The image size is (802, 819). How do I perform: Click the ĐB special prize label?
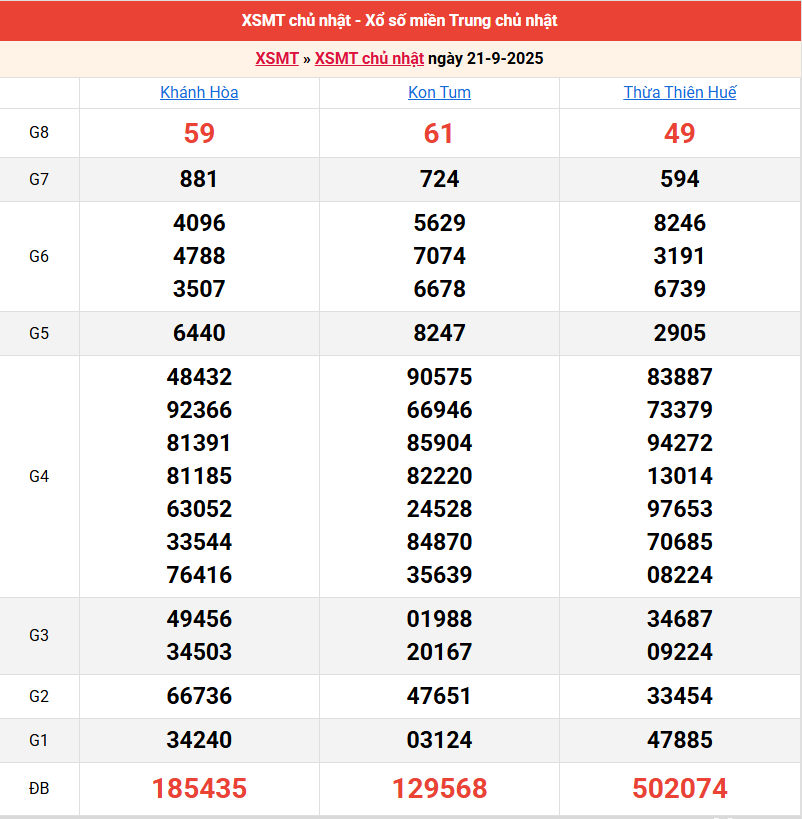[x=39, y=789]
